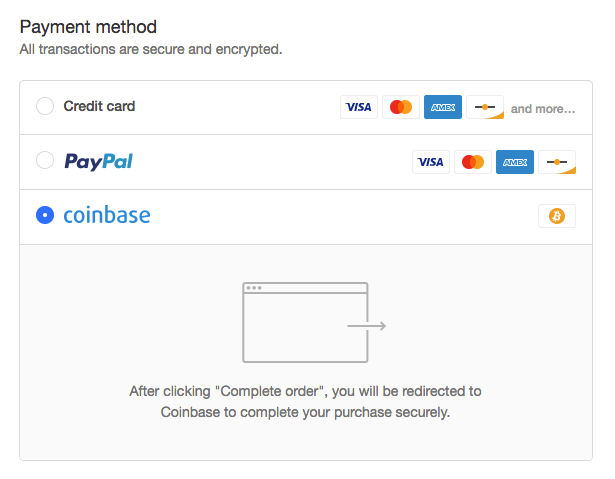Click the Mastercard icon in PayPal row
Image resolution: width=615 pixels, height=479 pixels.
(473, 162)
